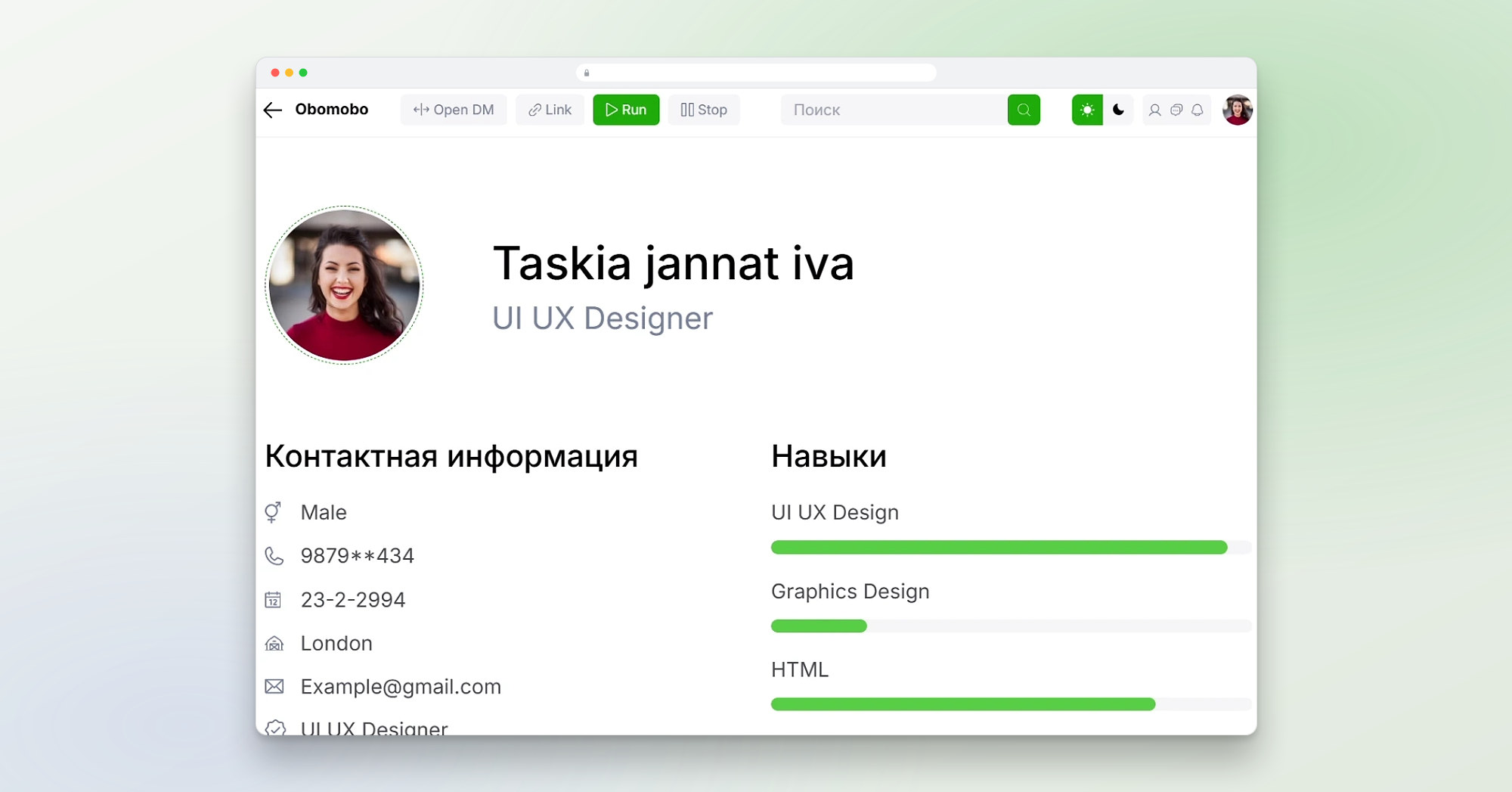Click the large profile photo
The width and height of the screenshot is (1512, 792).
tap(344, 285)
